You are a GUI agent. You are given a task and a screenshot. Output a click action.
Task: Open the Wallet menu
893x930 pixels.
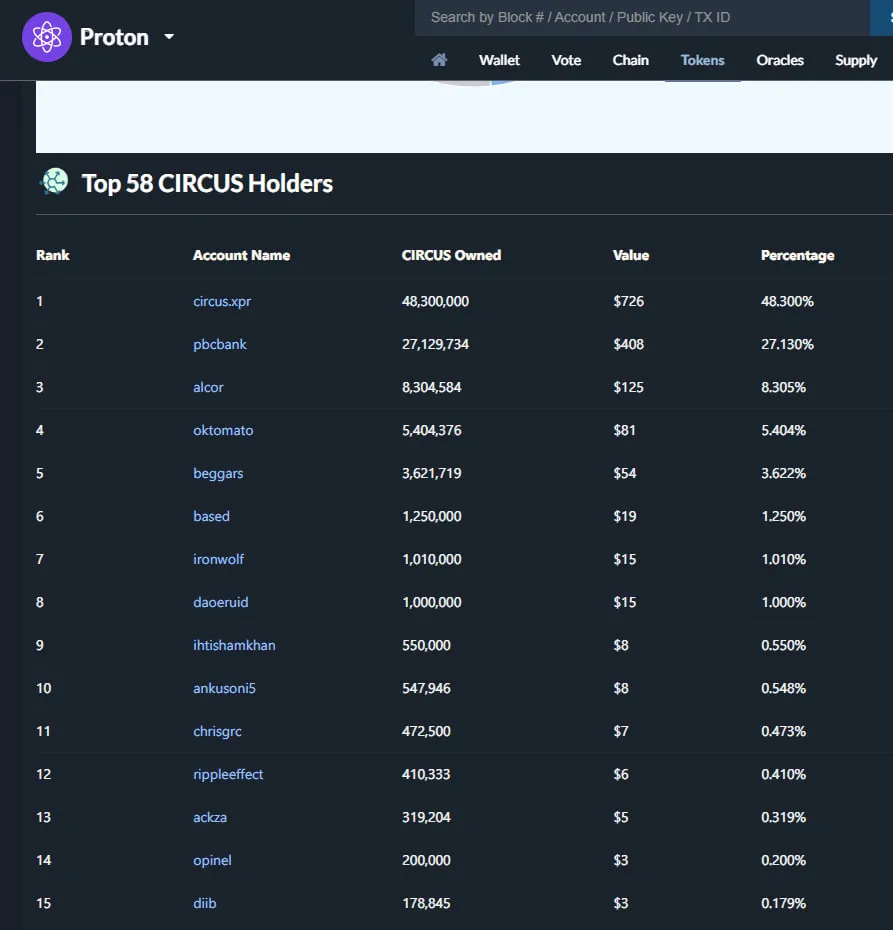pos(499,60)
